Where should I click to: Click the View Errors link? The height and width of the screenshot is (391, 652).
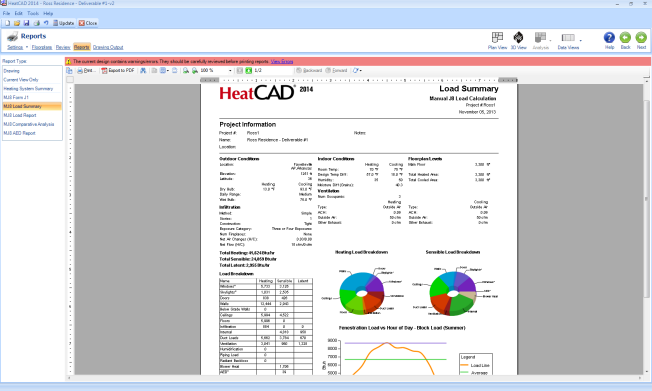[282, 62]
